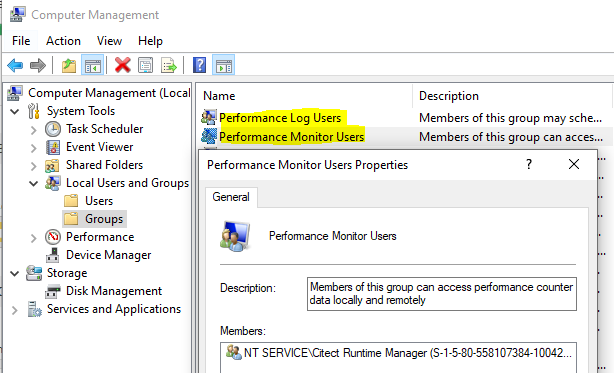
Task: Toggle the Show/Hide Console Tree icon
Action: coord(93,65)
